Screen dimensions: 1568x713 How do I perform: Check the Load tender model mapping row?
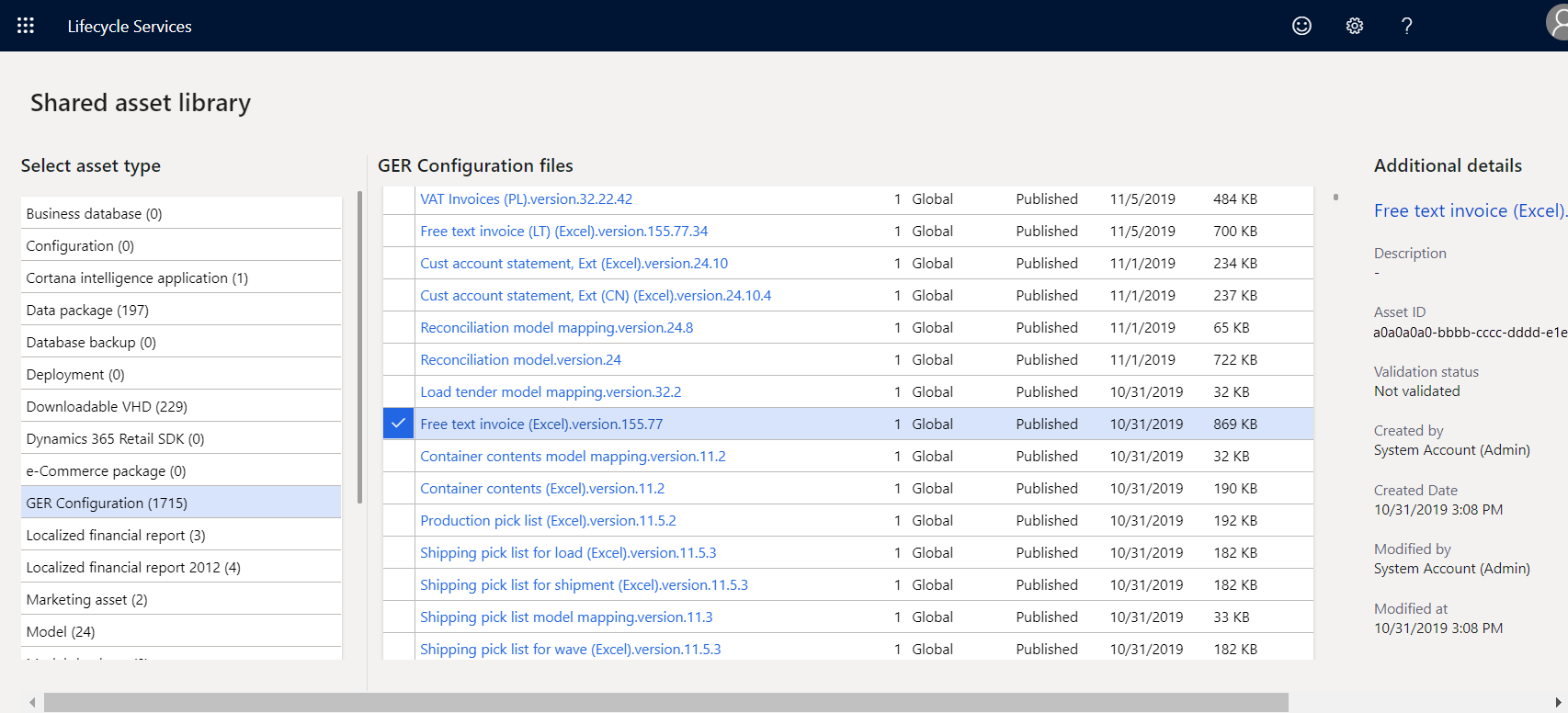[x=398, y=391]
